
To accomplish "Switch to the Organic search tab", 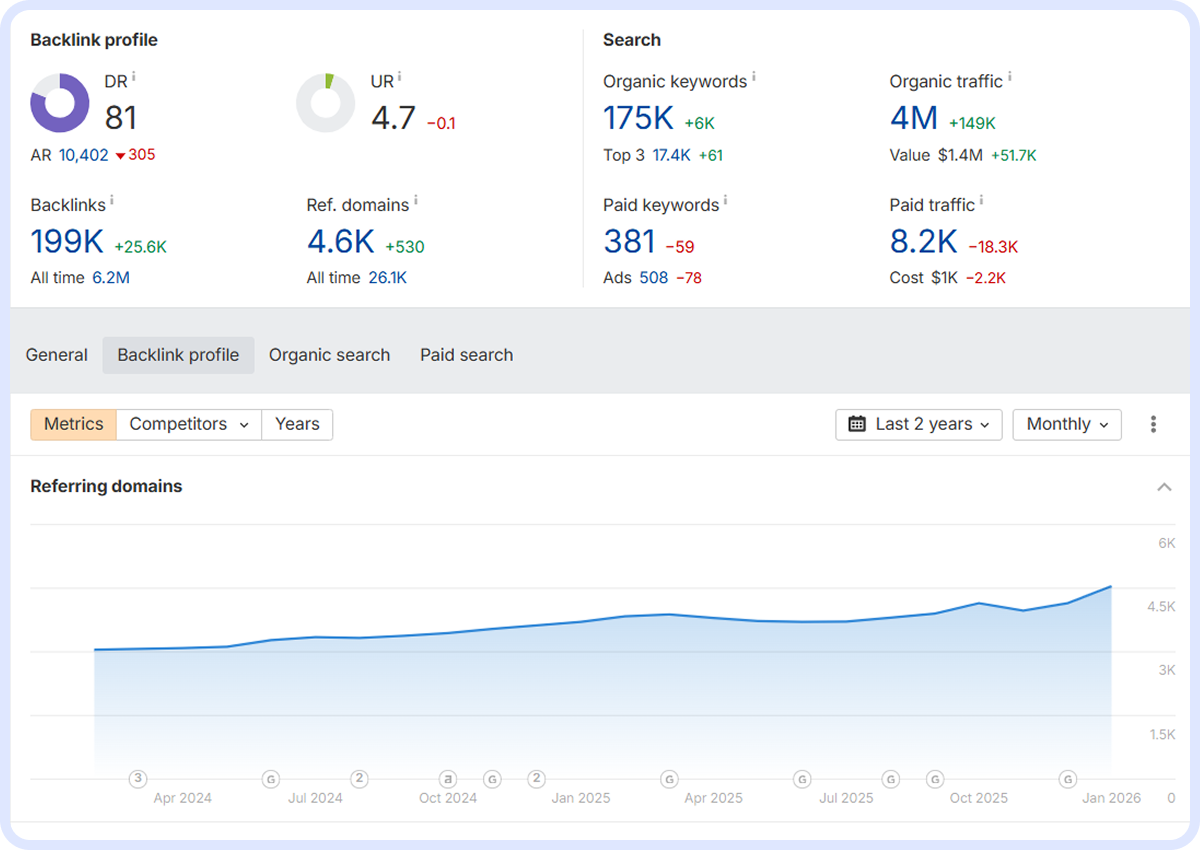I will point(329,355).
